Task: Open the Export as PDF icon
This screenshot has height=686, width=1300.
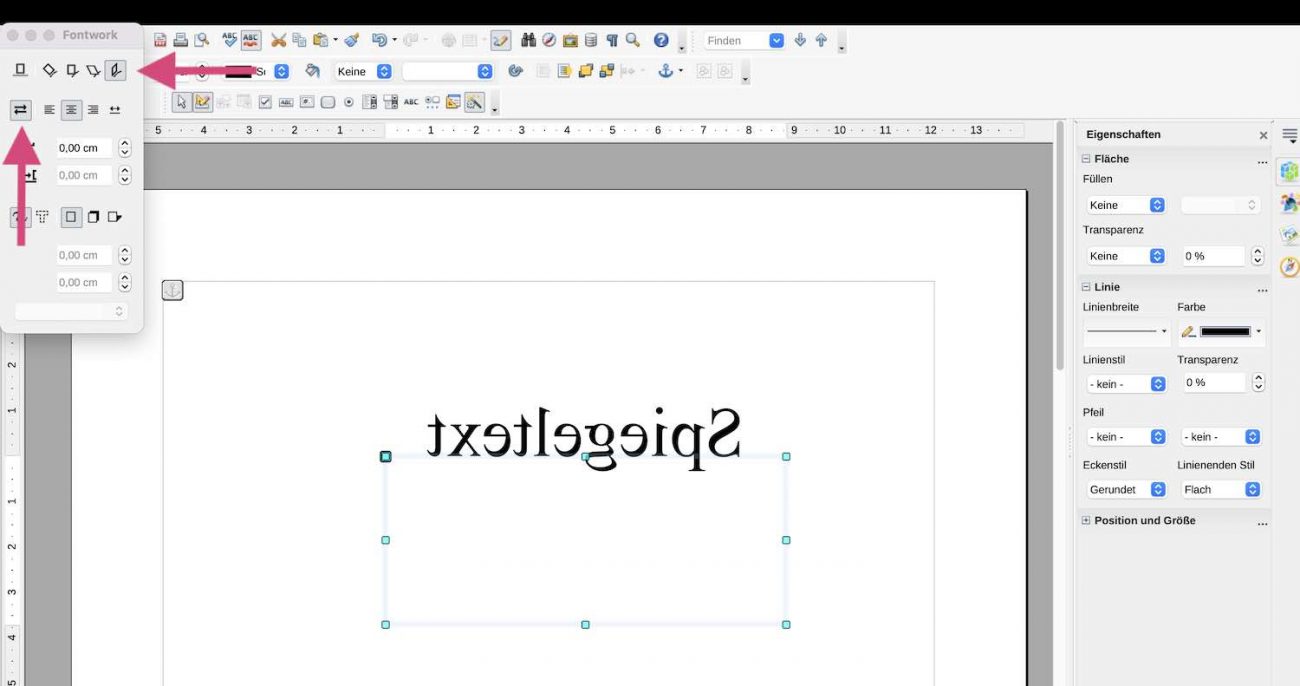Action: click(x=157, y=40)
